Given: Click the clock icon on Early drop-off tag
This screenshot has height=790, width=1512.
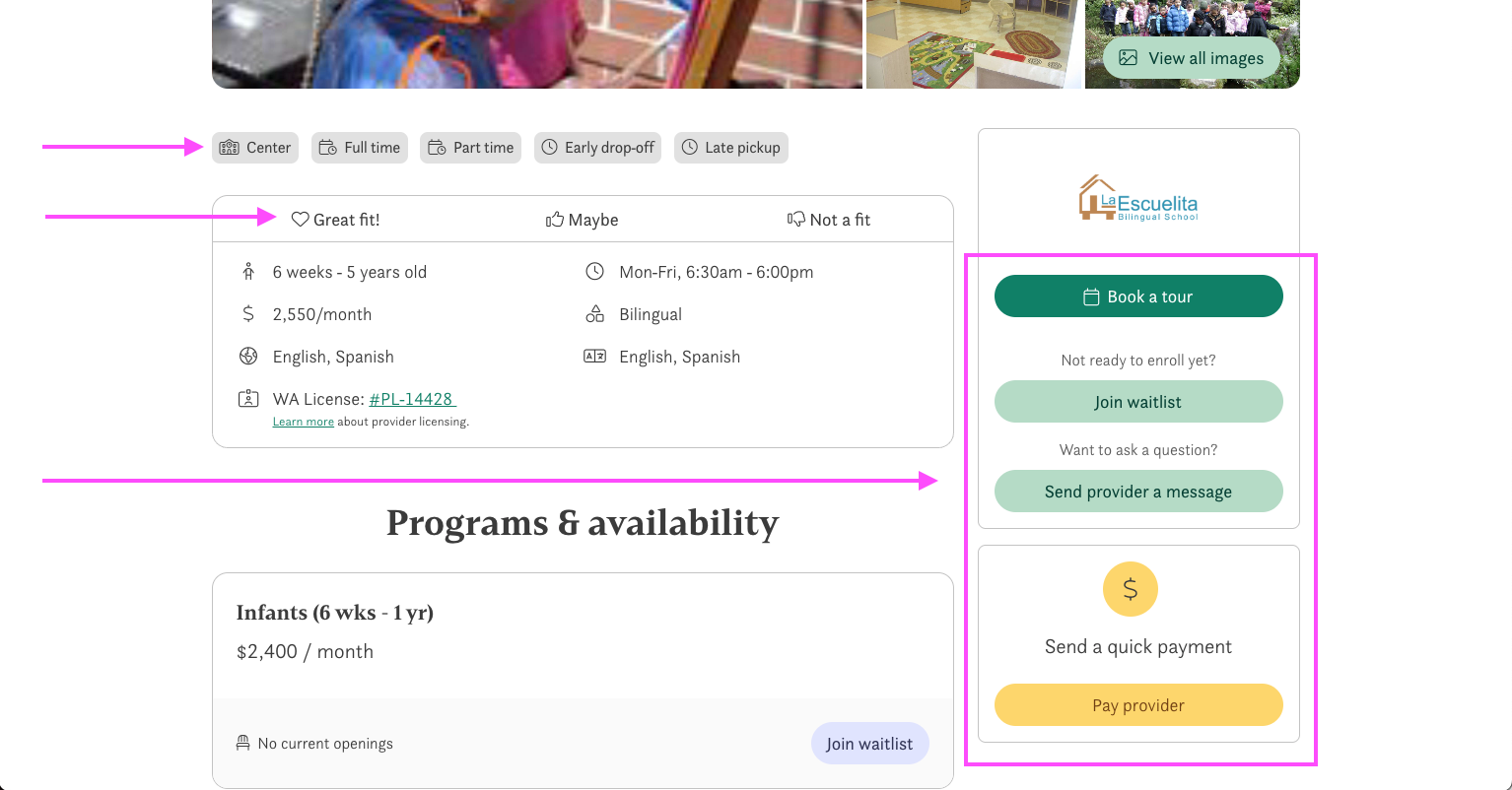Looking at the screenshot, I should (x=550, y=148).
